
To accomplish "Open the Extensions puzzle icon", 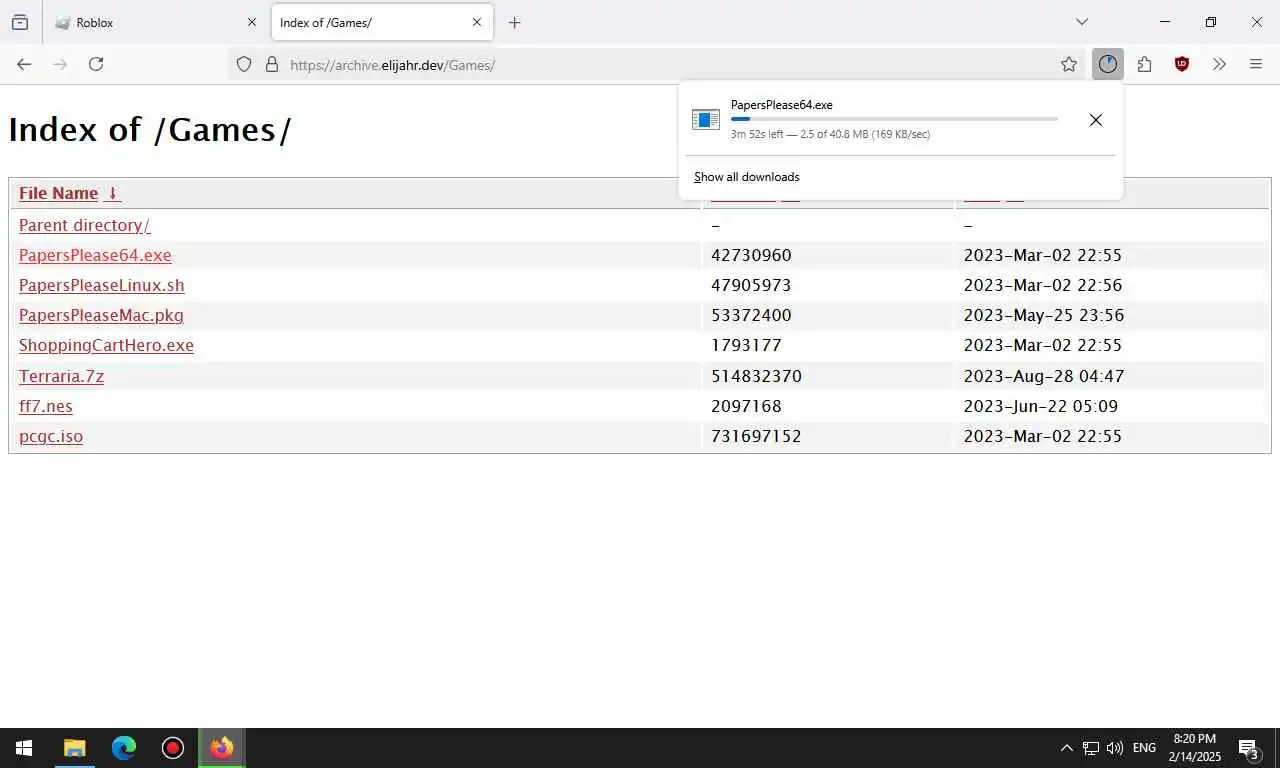I will [1144, 64].
